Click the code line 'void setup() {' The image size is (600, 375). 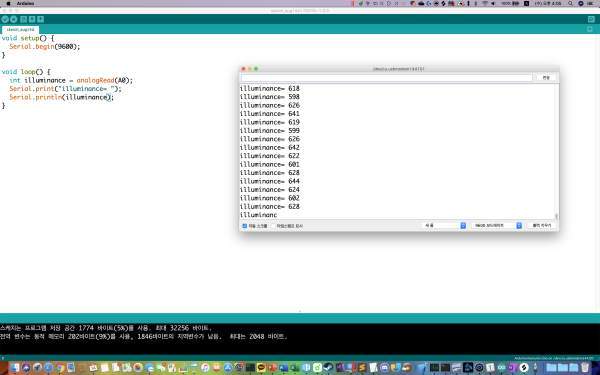(28, 38)
